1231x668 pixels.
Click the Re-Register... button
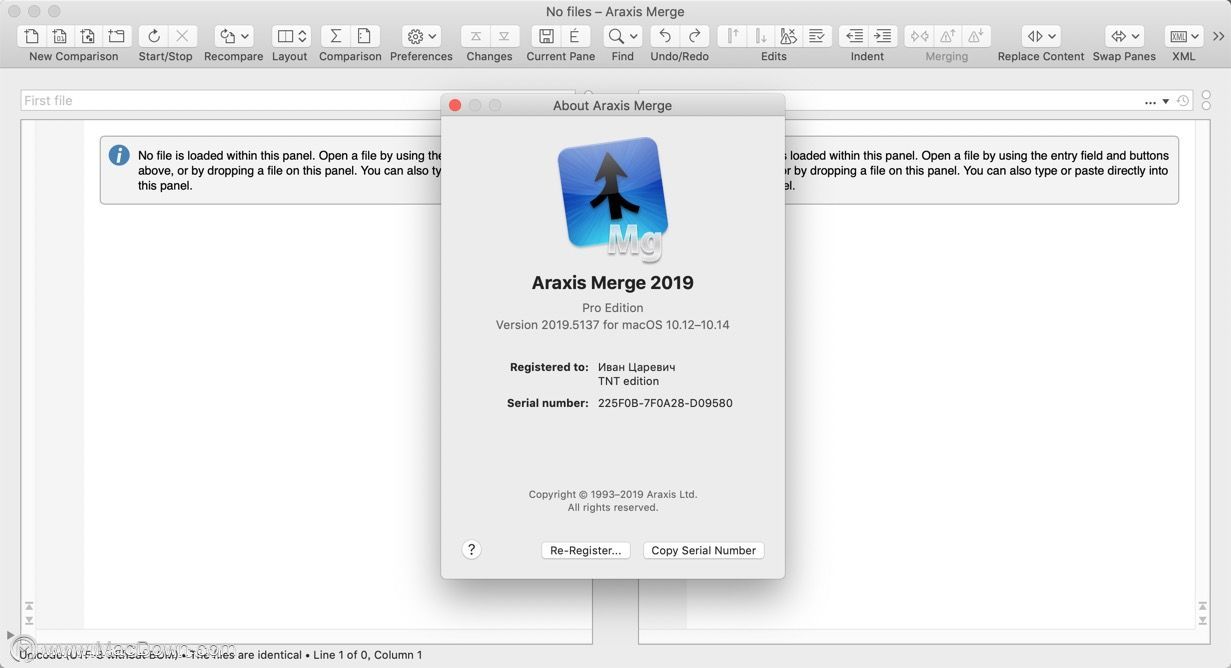coord(586,550)
